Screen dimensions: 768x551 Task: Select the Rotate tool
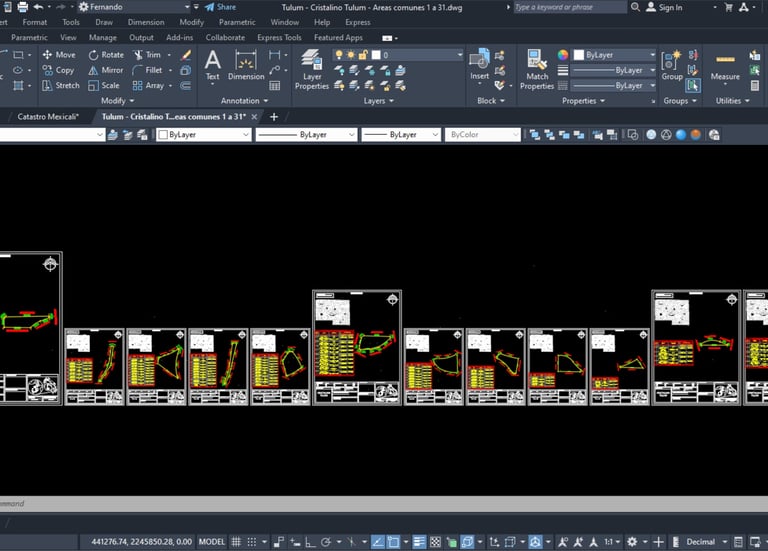[106, 55]
